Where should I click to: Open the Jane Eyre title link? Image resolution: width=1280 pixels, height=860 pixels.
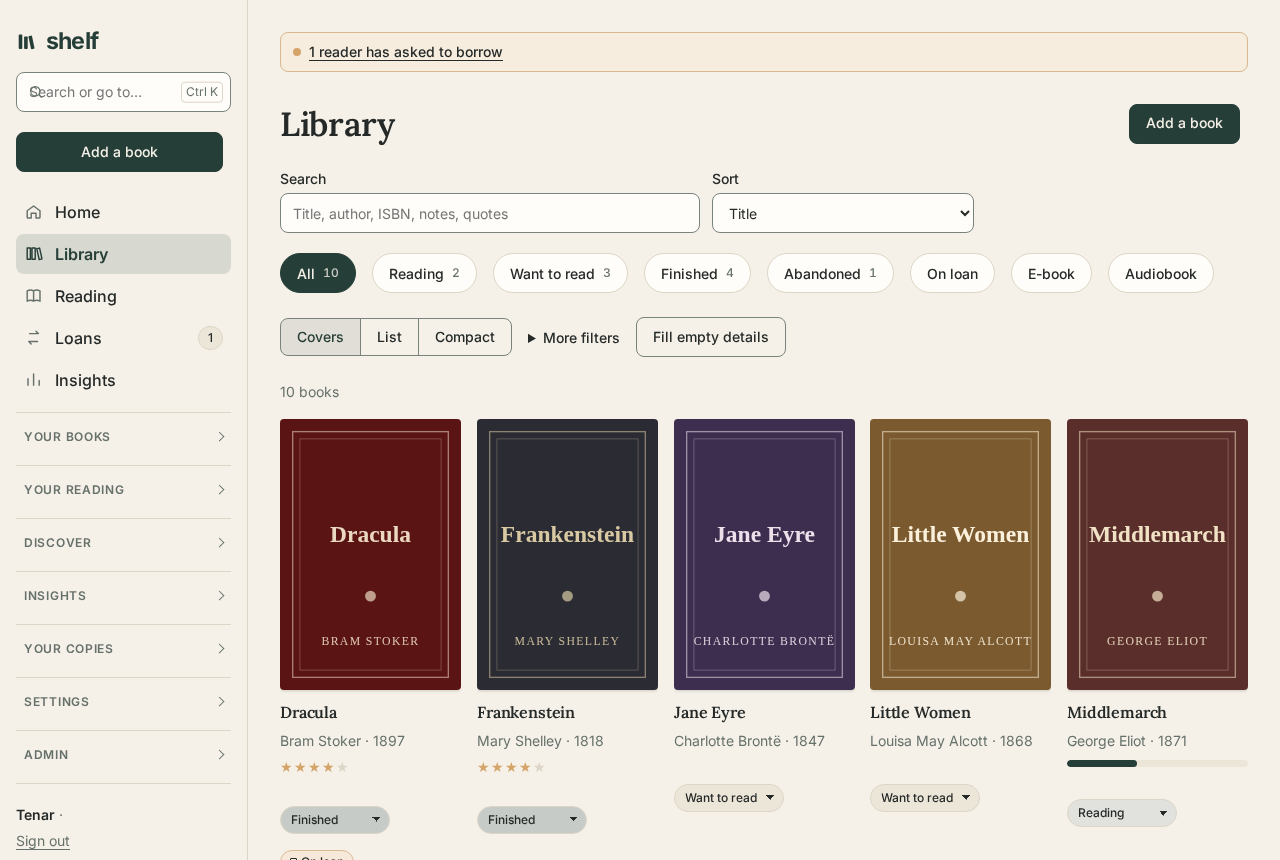coord(710,712)
